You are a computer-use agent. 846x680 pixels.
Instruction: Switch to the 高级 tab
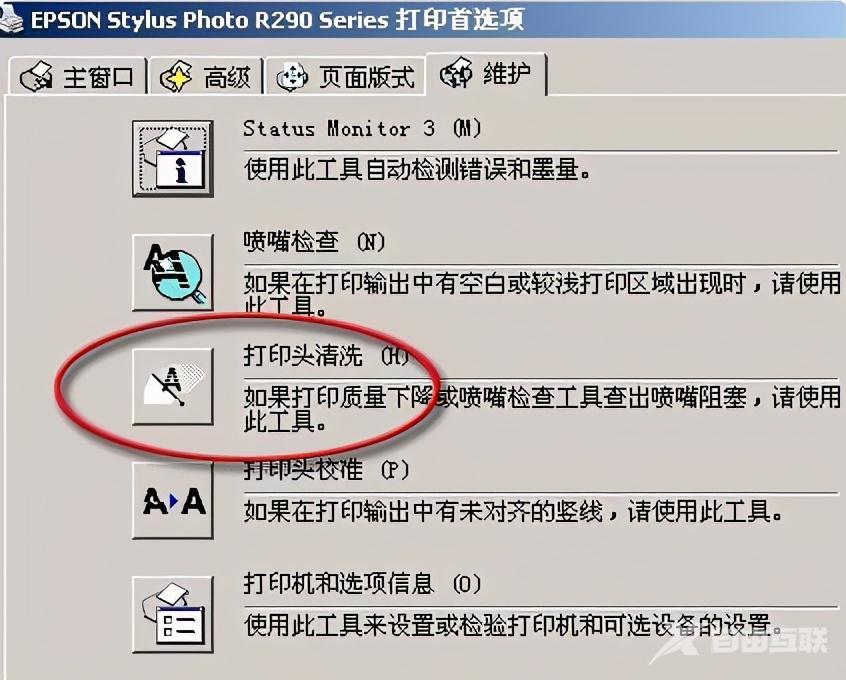[x=206, y=76]
